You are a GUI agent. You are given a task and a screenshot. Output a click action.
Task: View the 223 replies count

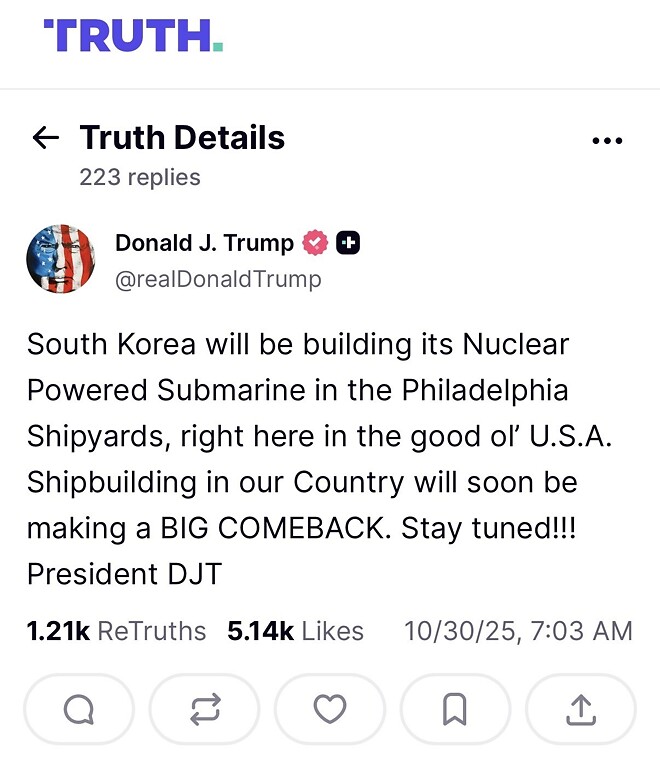140,177
